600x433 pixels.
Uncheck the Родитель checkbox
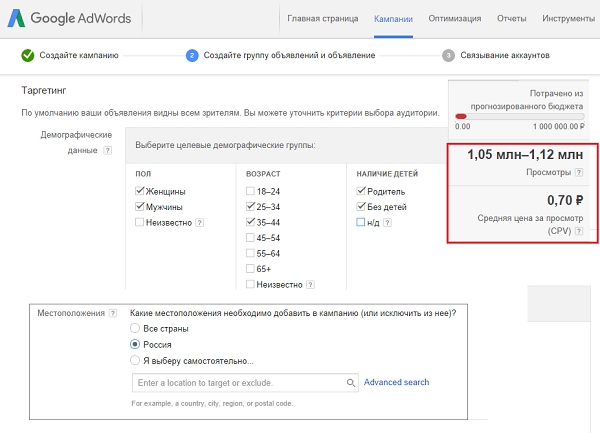361,191
